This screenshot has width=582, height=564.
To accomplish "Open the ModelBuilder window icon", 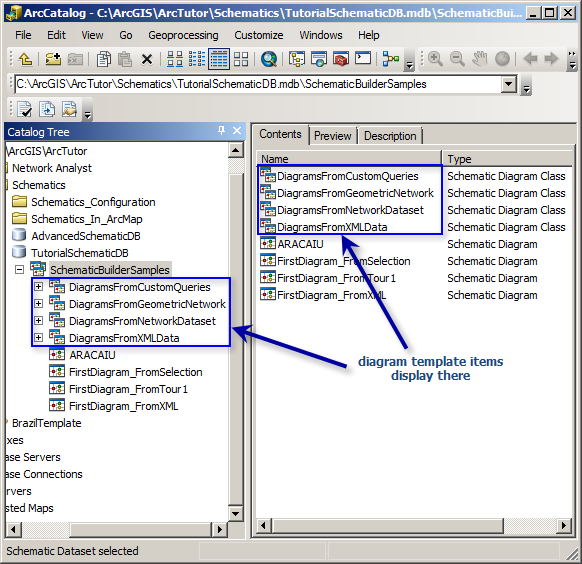I will [391, 59].
